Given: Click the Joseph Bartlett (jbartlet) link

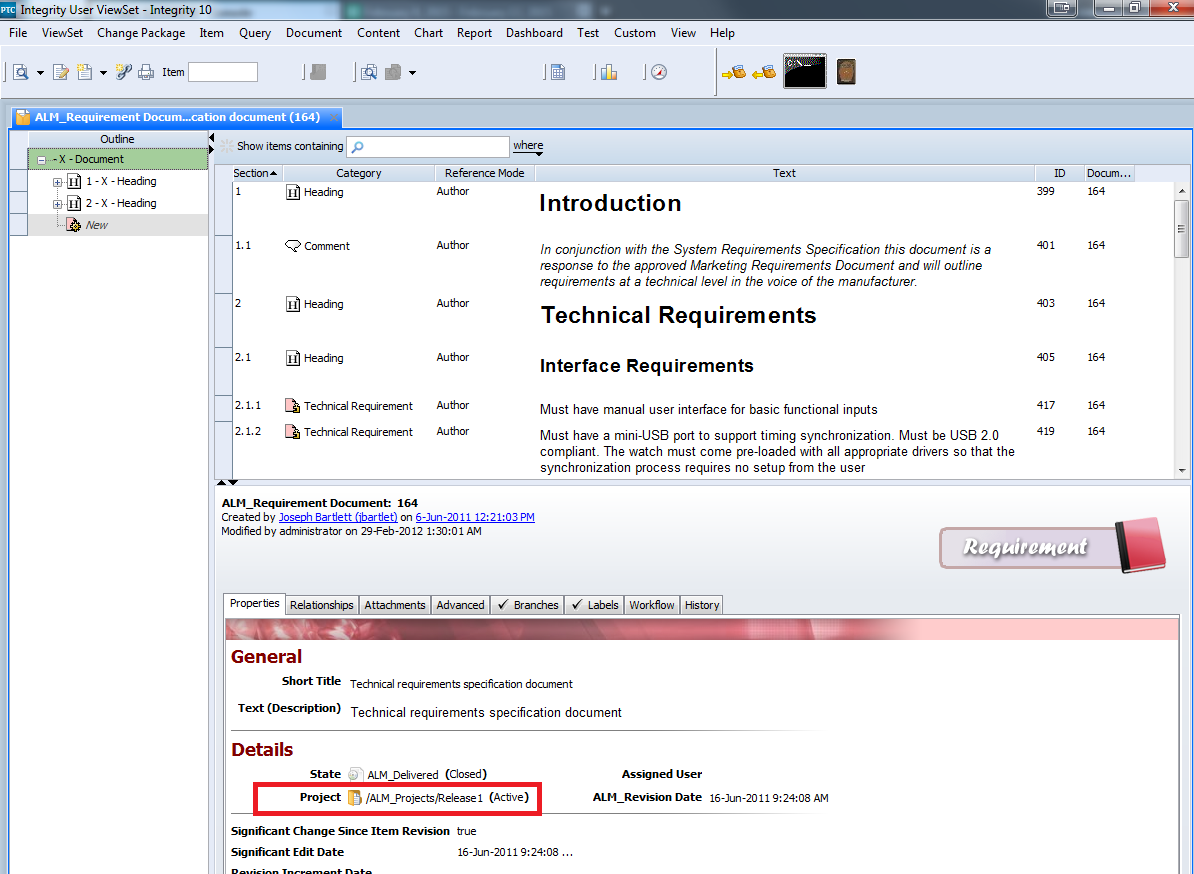Looking at the screenshot, I should [338, 517].
